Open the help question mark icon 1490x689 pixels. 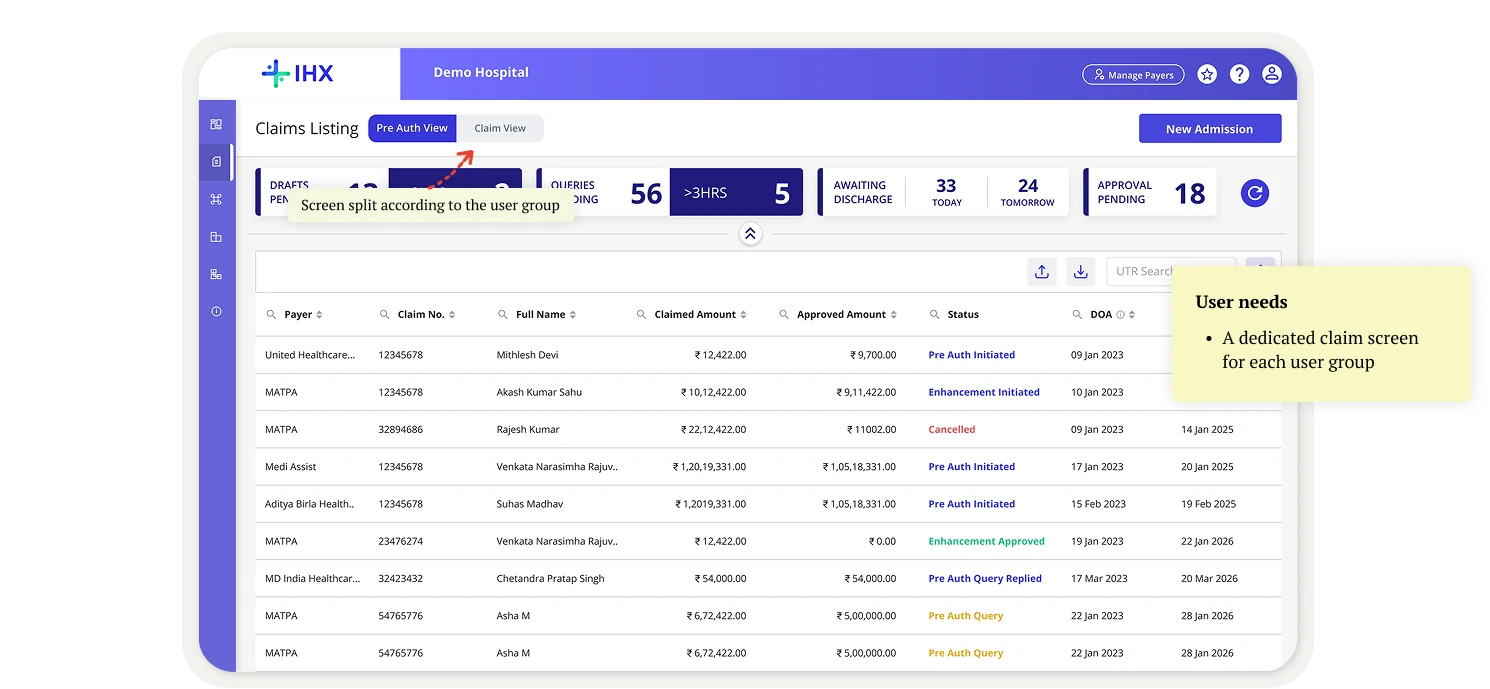1239,74
